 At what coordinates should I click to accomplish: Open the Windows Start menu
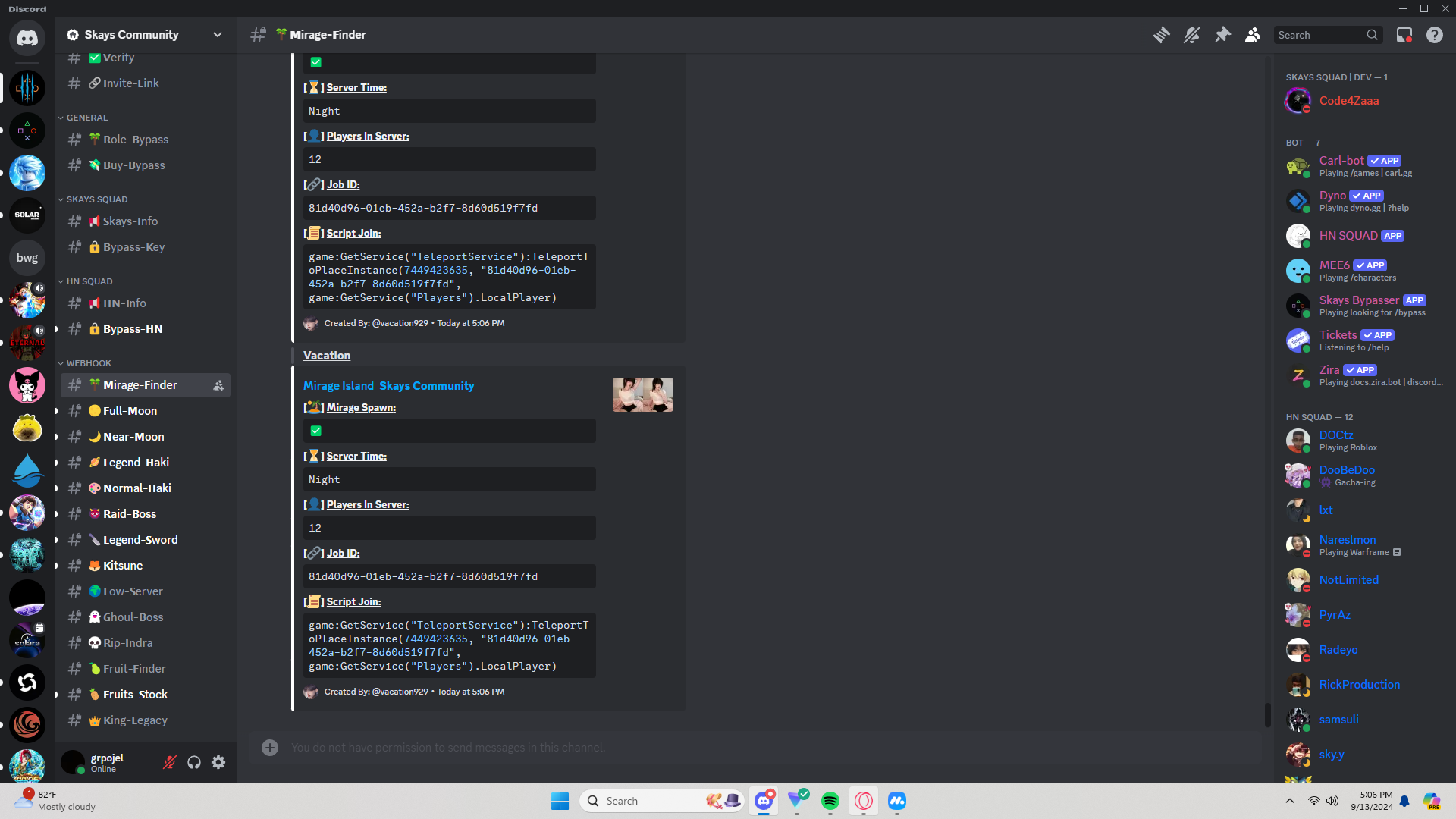tap(560, 801)
